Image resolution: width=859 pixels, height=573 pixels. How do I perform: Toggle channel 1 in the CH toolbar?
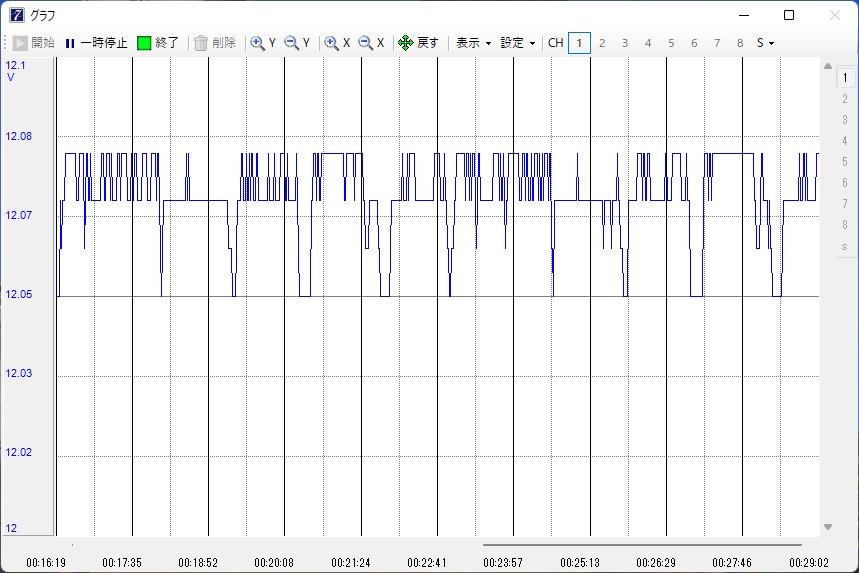(x=579, y=43)
